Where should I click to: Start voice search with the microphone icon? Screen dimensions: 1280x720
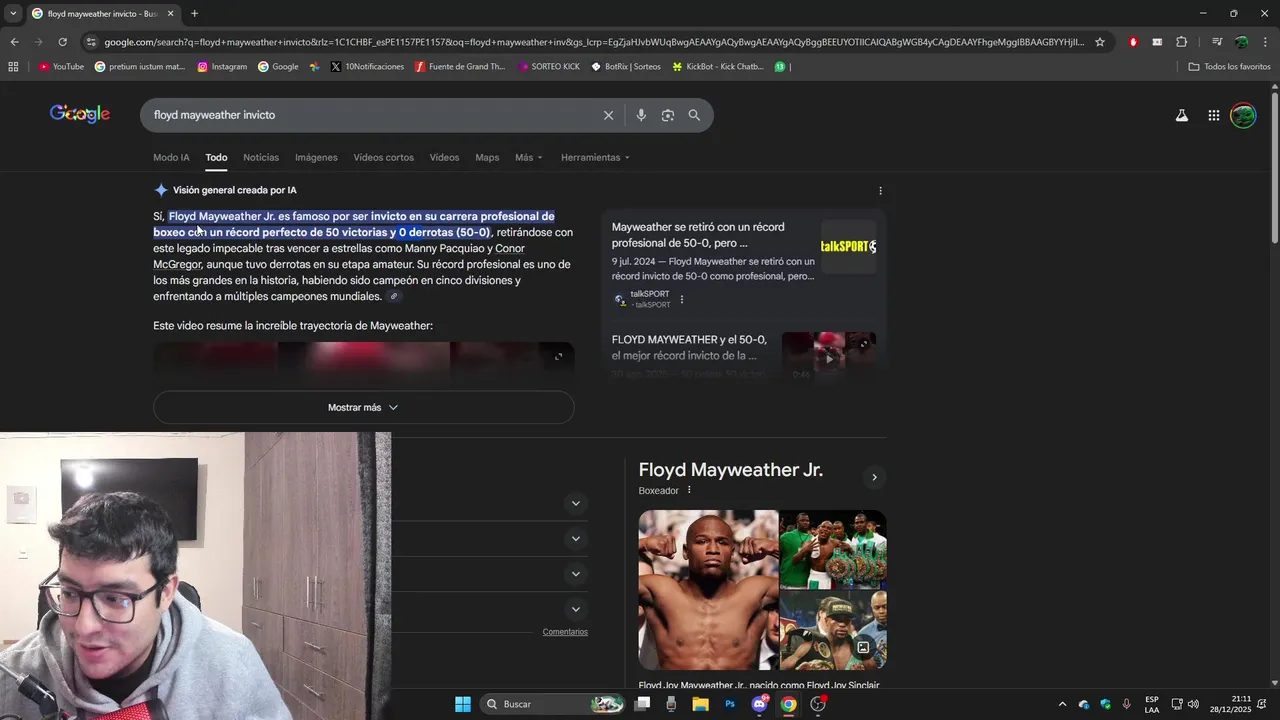[x=641, y=115]
